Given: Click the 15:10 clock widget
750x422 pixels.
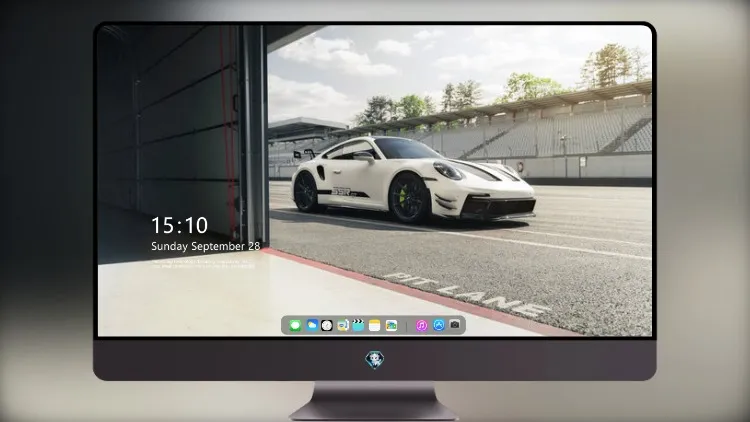Looking at the screenshot, I should [179, 225].
